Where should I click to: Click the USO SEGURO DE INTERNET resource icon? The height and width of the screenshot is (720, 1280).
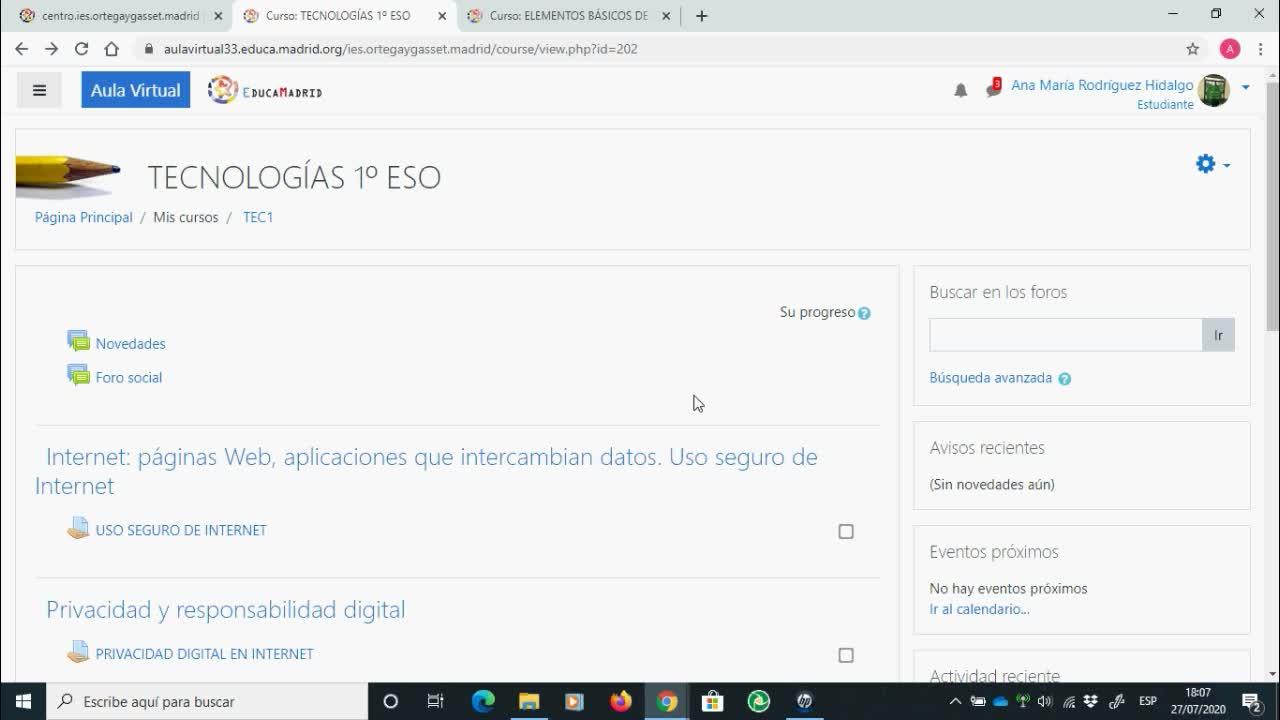pyautogui.click(x=78, y=529)
